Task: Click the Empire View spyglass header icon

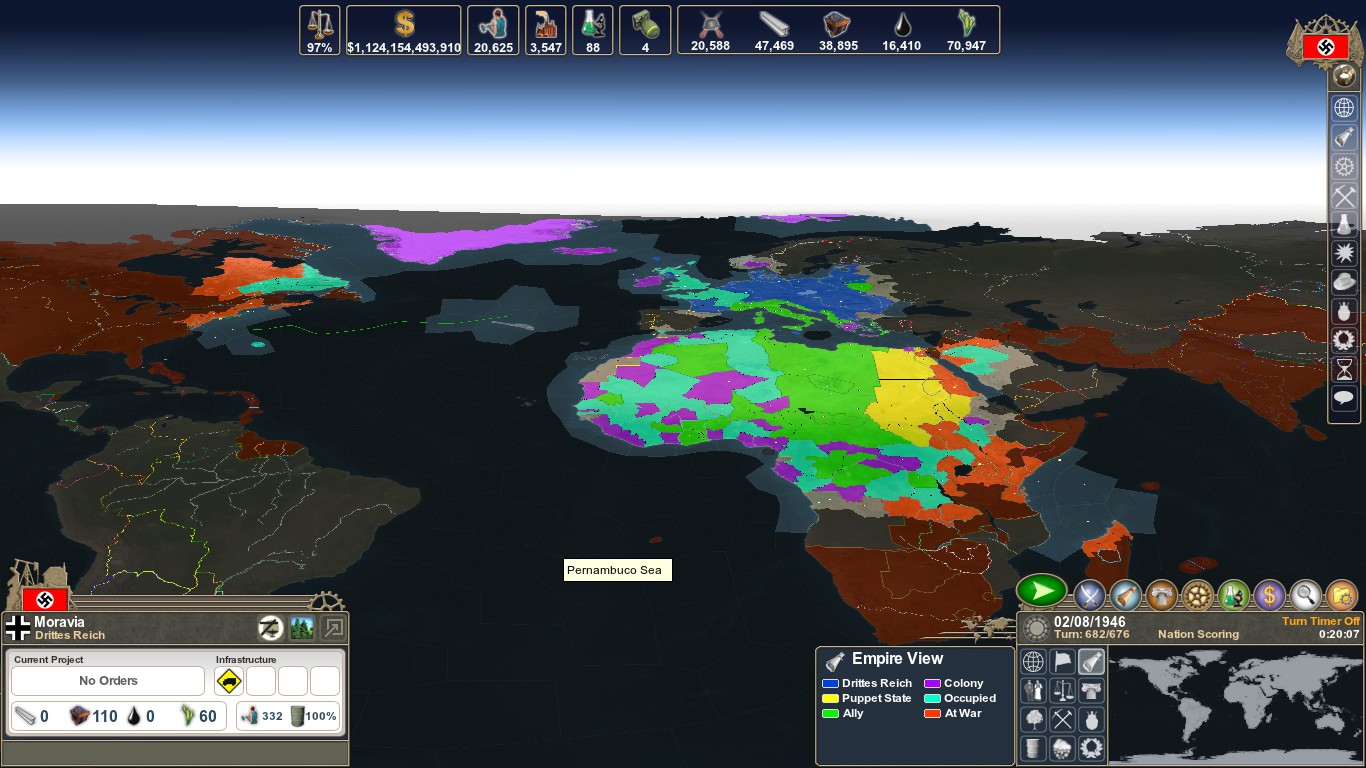Action: (835, 661)
